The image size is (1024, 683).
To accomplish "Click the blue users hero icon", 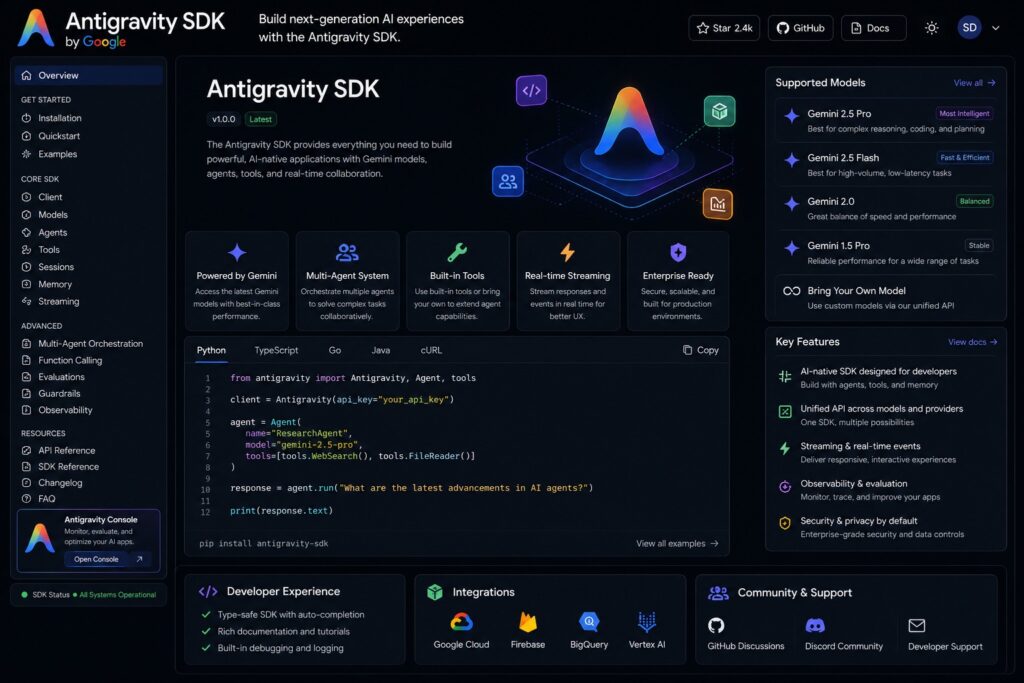I will coord(507,182).
